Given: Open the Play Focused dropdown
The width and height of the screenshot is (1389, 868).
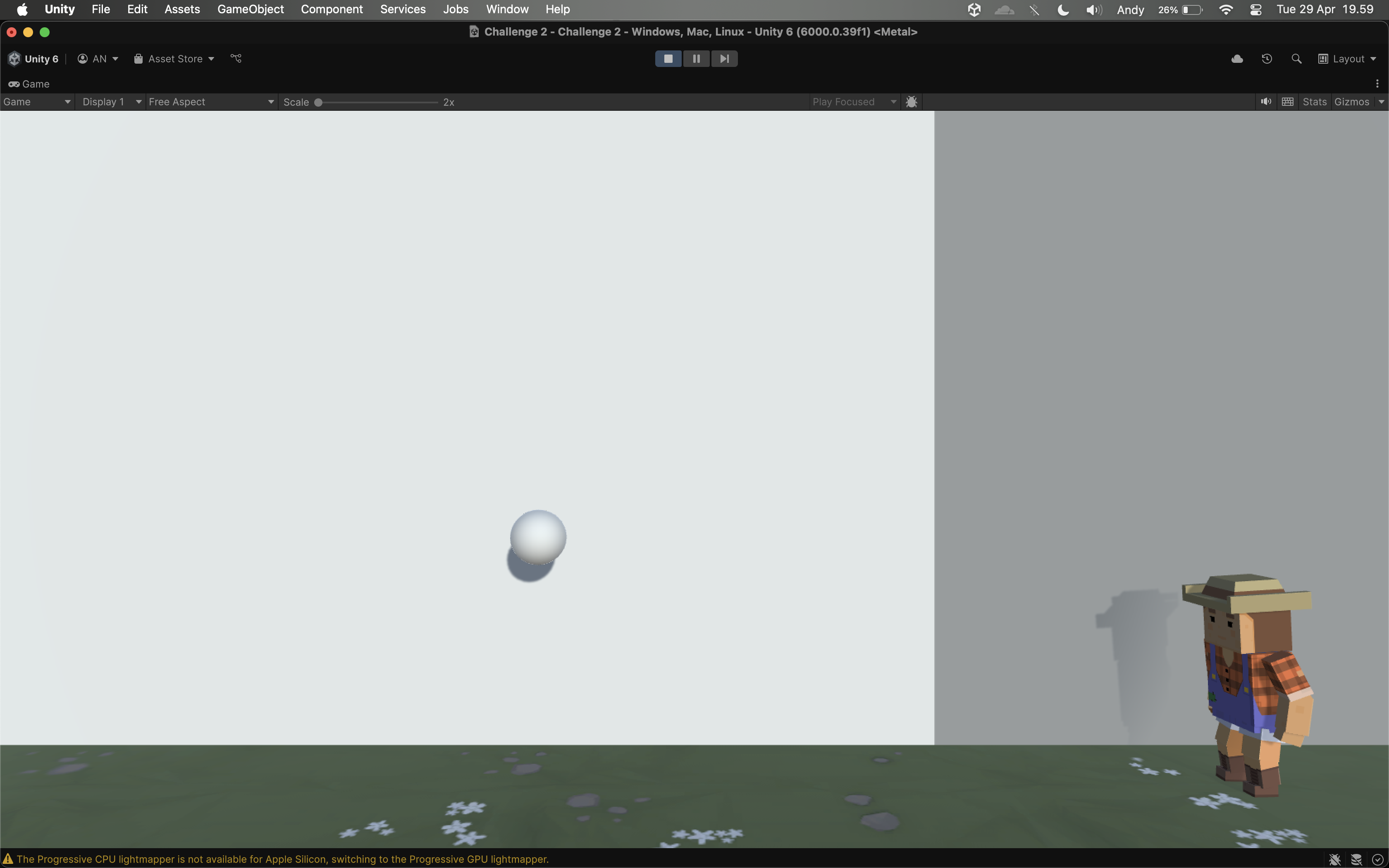Looking at the screenshot, I should (x=853, y=102).
